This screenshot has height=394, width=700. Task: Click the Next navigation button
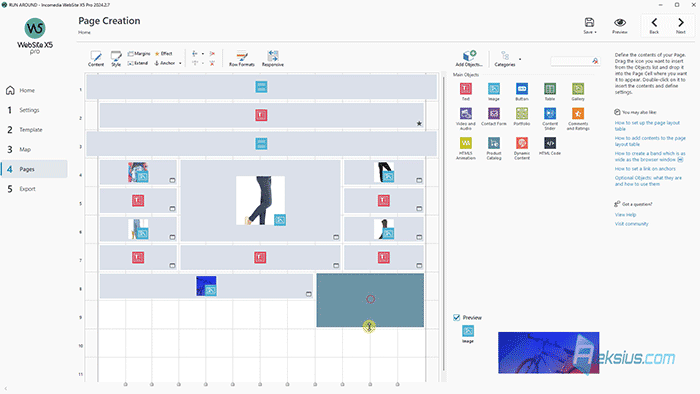681,25
